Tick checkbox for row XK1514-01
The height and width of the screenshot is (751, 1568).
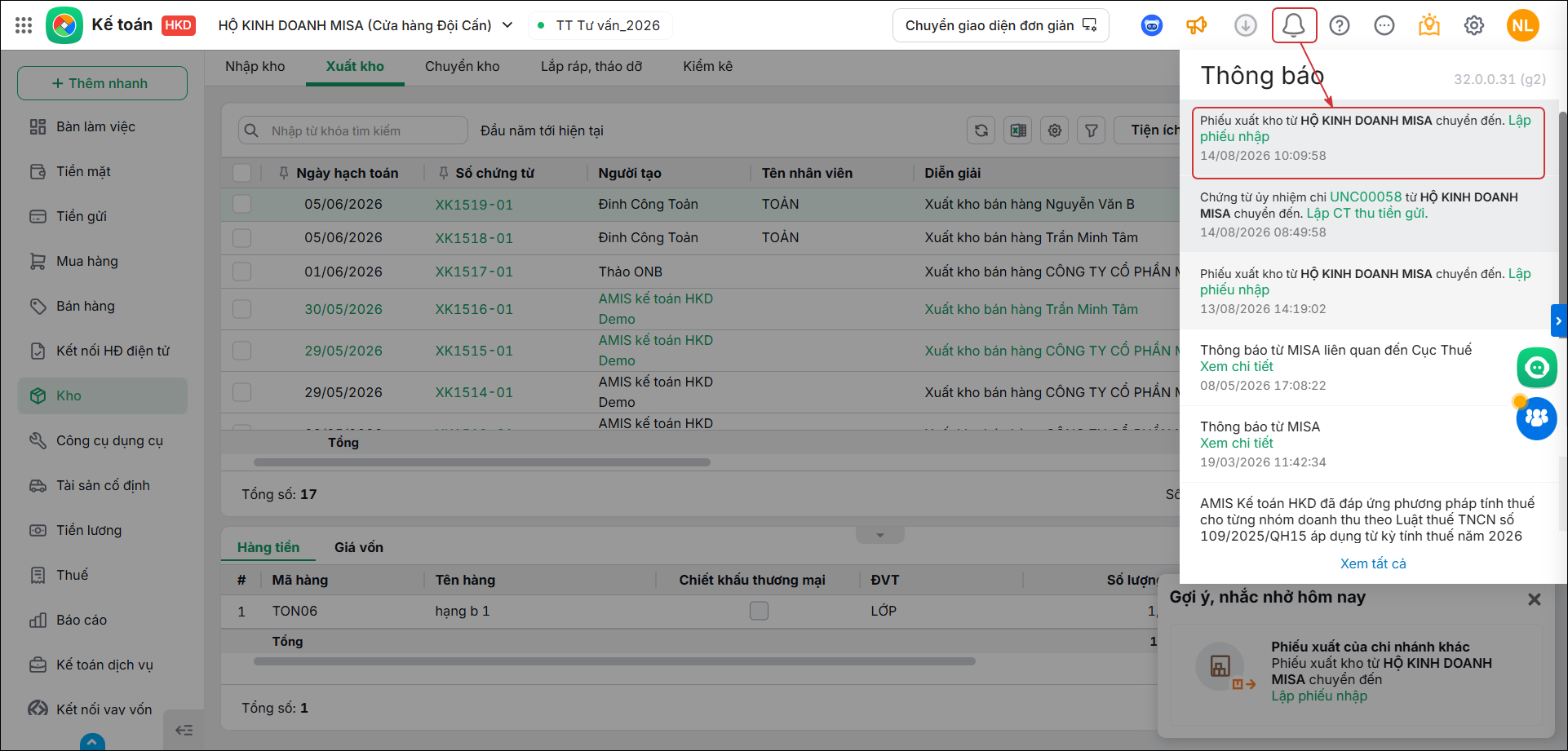point(241,392)
